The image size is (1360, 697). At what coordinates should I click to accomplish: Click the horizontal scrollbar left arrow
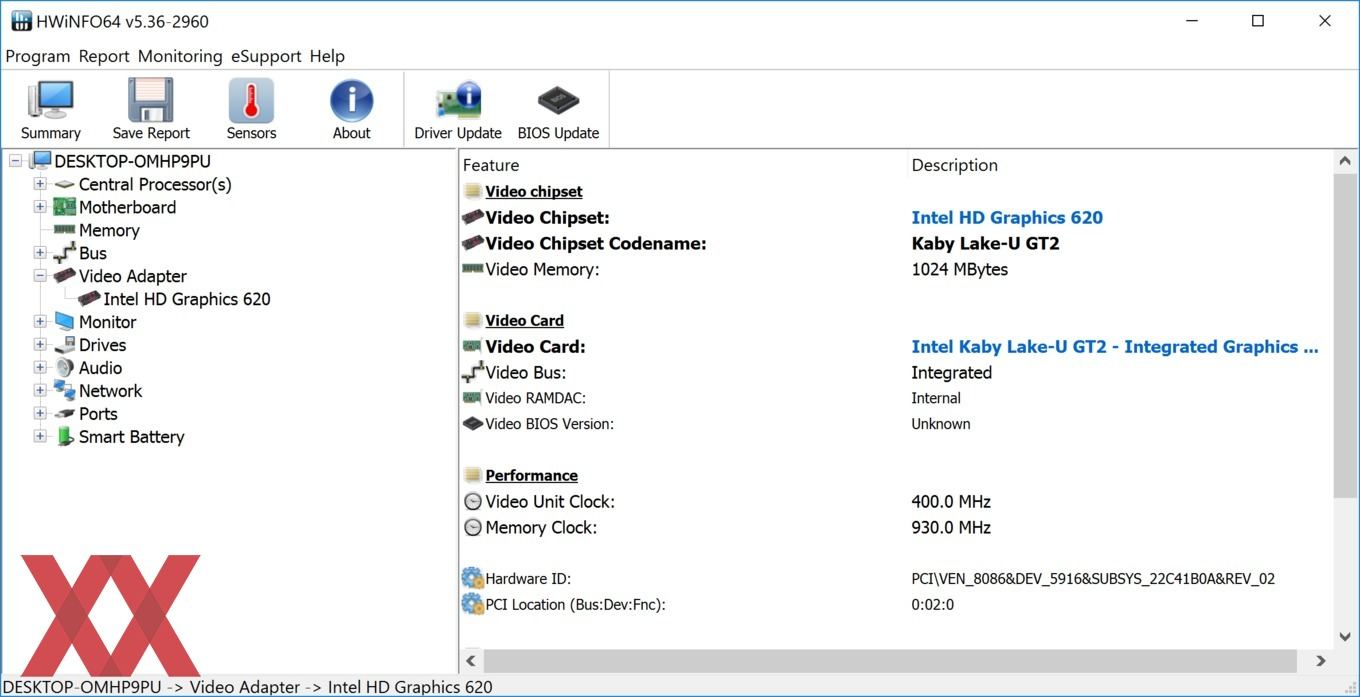point(472,661)
